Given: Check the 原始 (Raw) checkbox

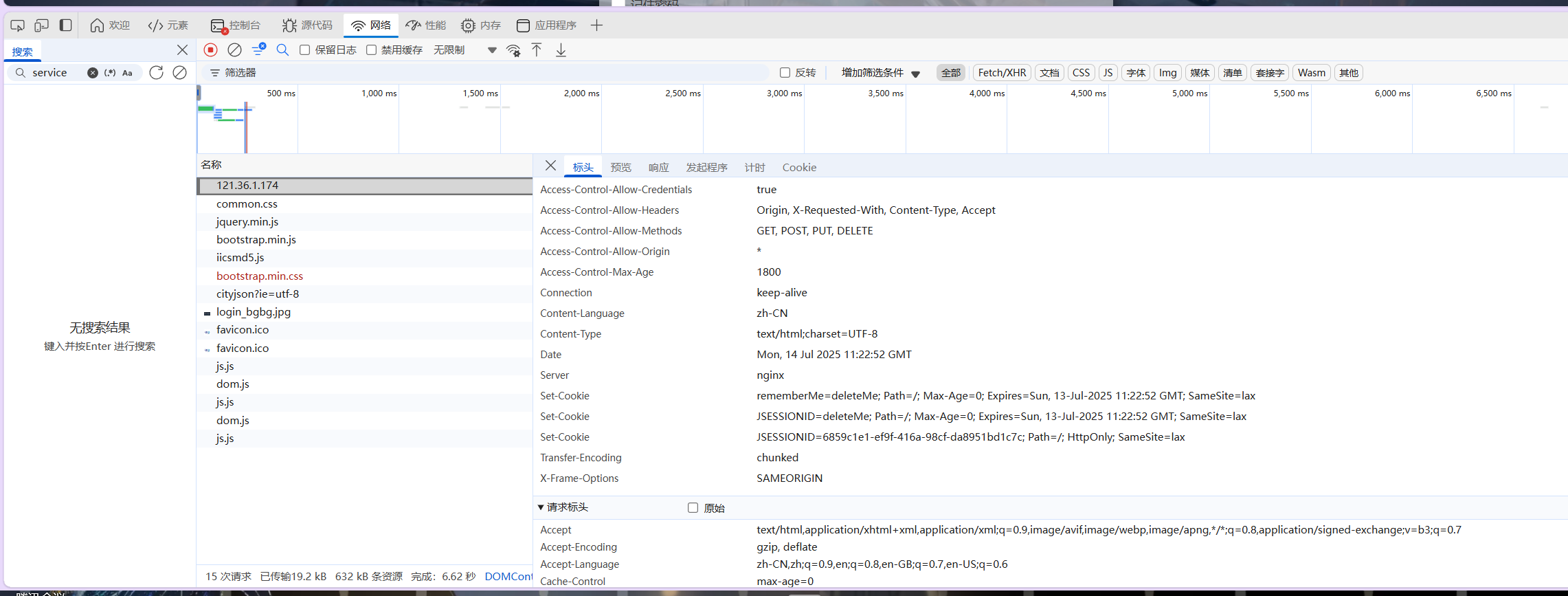Looking at the screenshot, I should pos(693,508).
